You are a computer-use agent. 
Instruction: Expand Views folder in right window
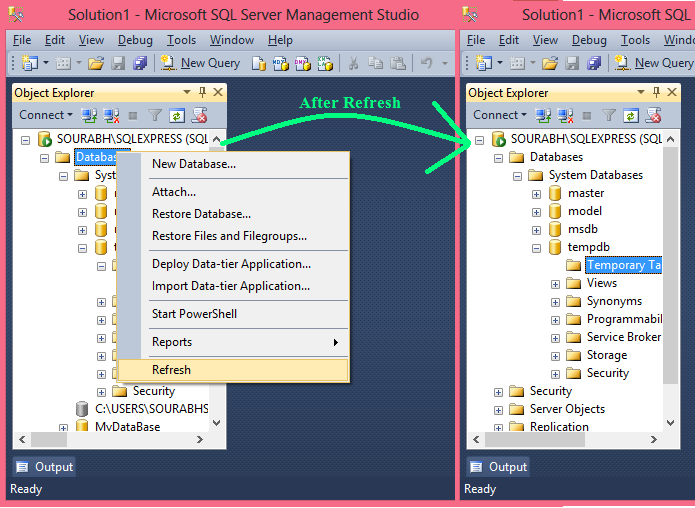point(555,284)
